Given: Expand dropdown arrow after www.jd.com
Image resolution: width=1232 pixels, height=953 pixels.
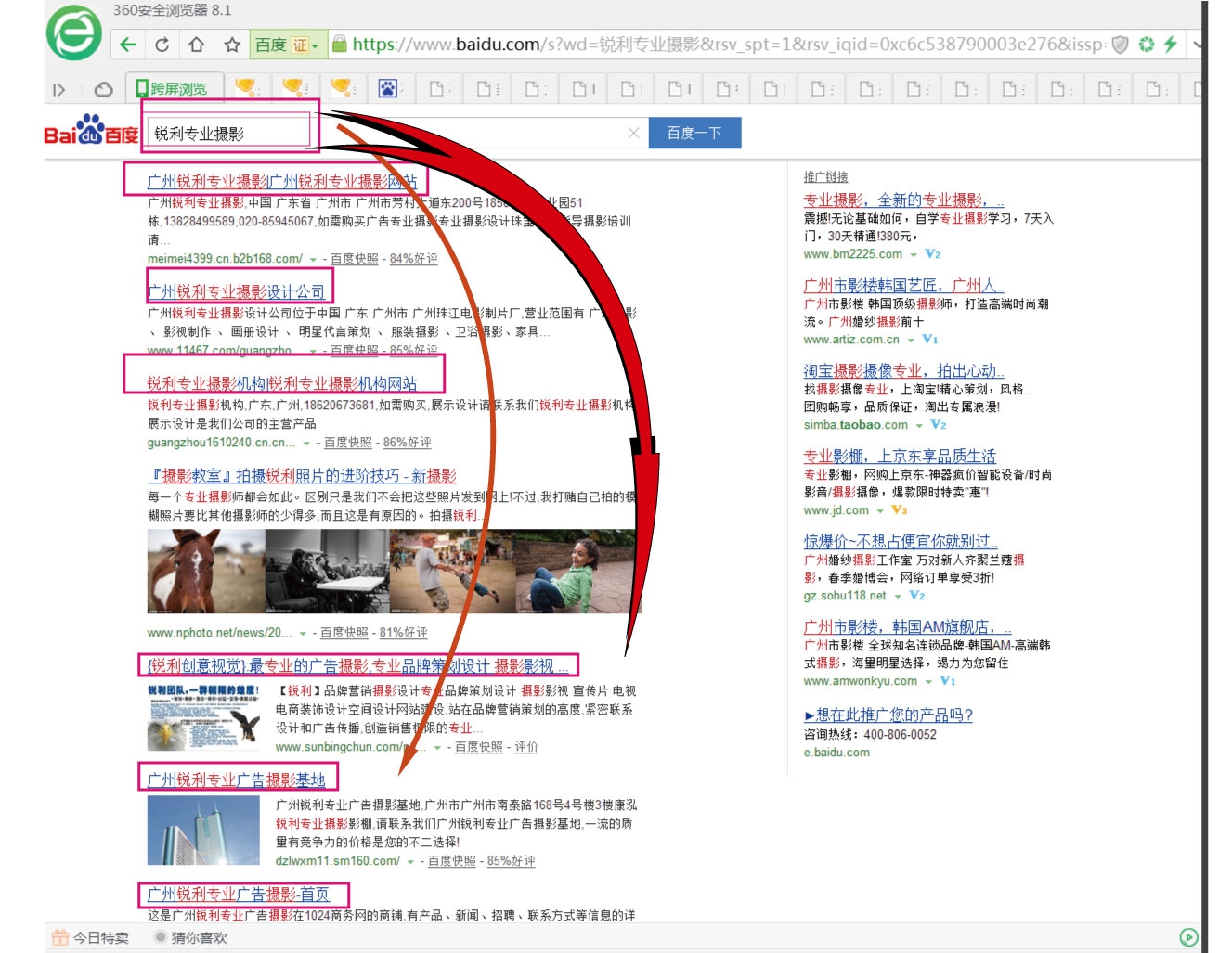Looking at the screenshot, I should (x=880, y=511).
